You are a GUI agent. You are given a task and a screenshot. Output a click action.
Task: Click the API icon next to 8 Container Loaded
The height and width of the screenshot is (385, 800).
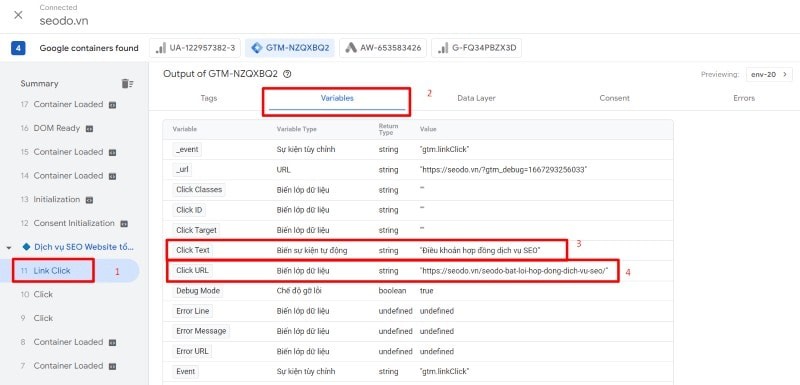113,343
